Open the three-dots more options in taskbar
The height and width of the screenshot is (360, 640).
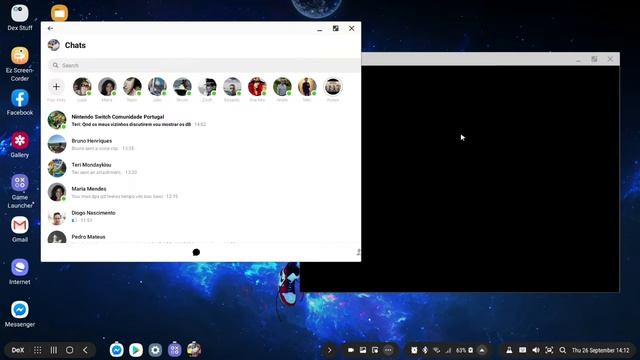point(388,350)
